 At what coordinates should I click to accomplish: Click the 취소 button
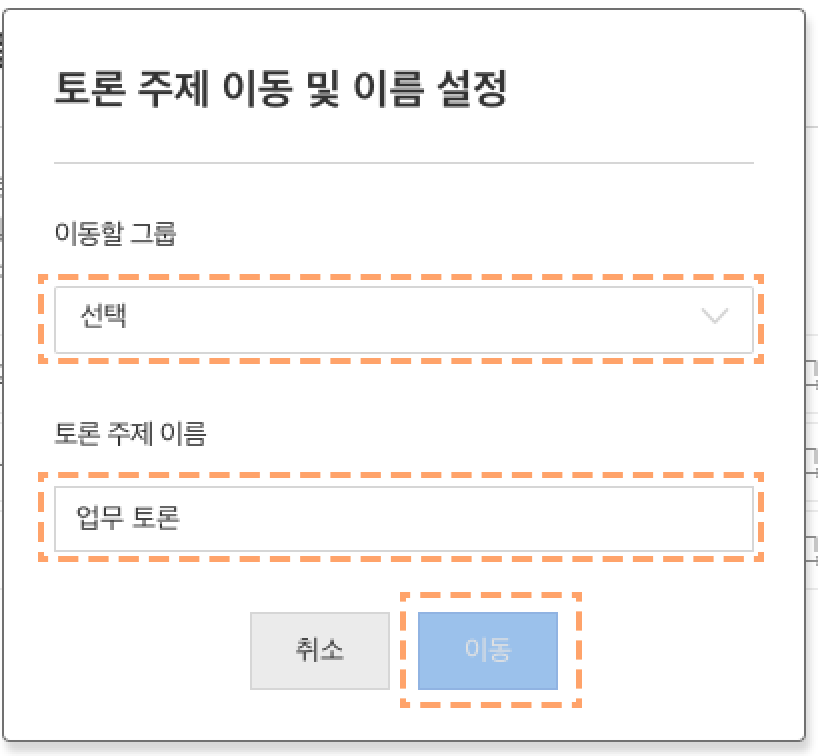(320, 651)
